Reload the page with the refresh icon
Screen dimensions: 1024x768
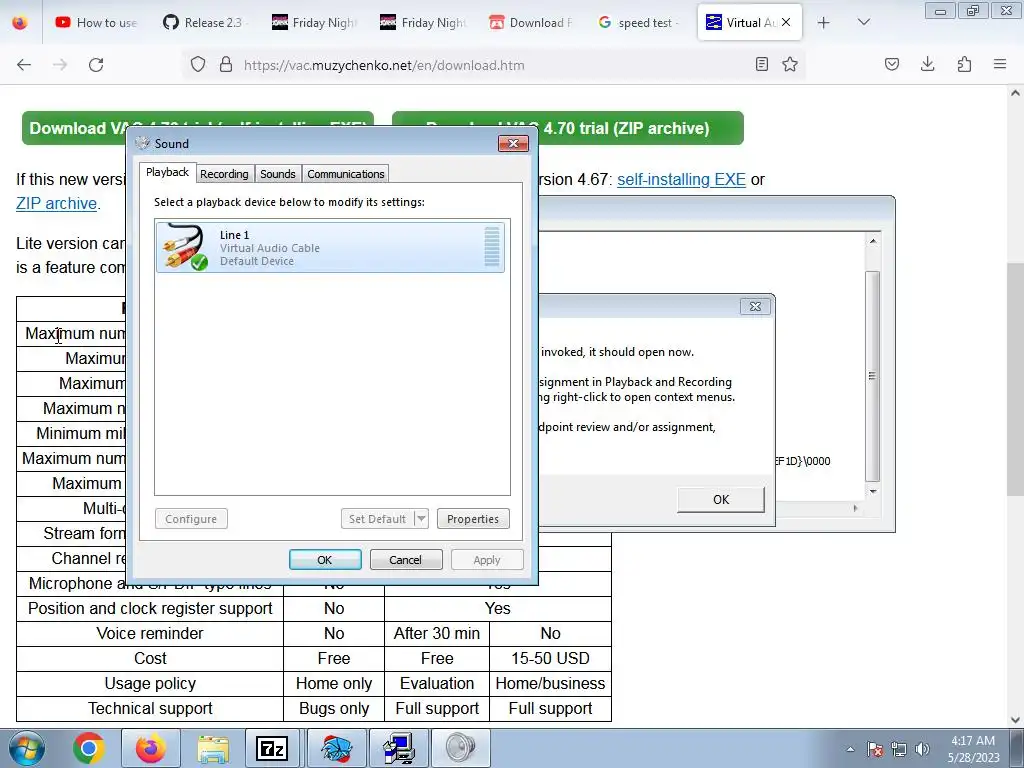[x=96, y=65]
